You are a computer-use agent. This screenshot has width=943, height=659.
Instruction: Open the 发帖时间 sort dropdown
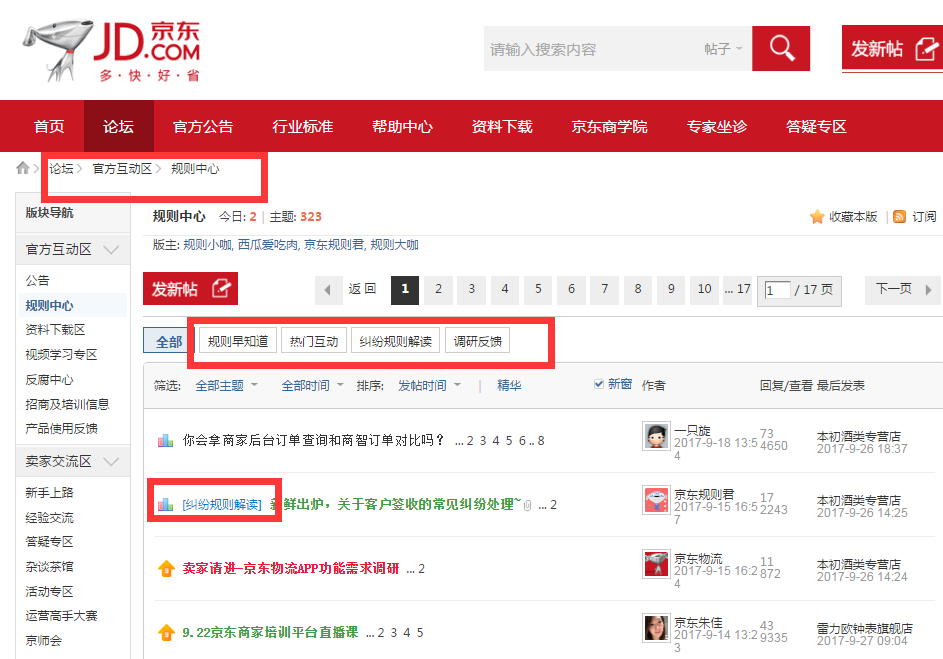pyautogui.click(x=429, y=385)
